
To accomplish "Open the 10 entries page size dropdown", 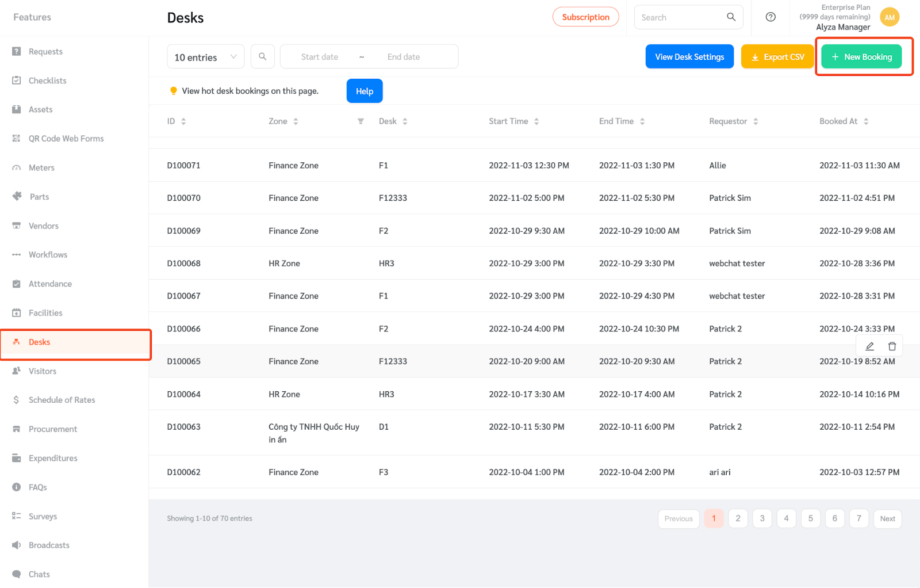I will click(205, 56).
